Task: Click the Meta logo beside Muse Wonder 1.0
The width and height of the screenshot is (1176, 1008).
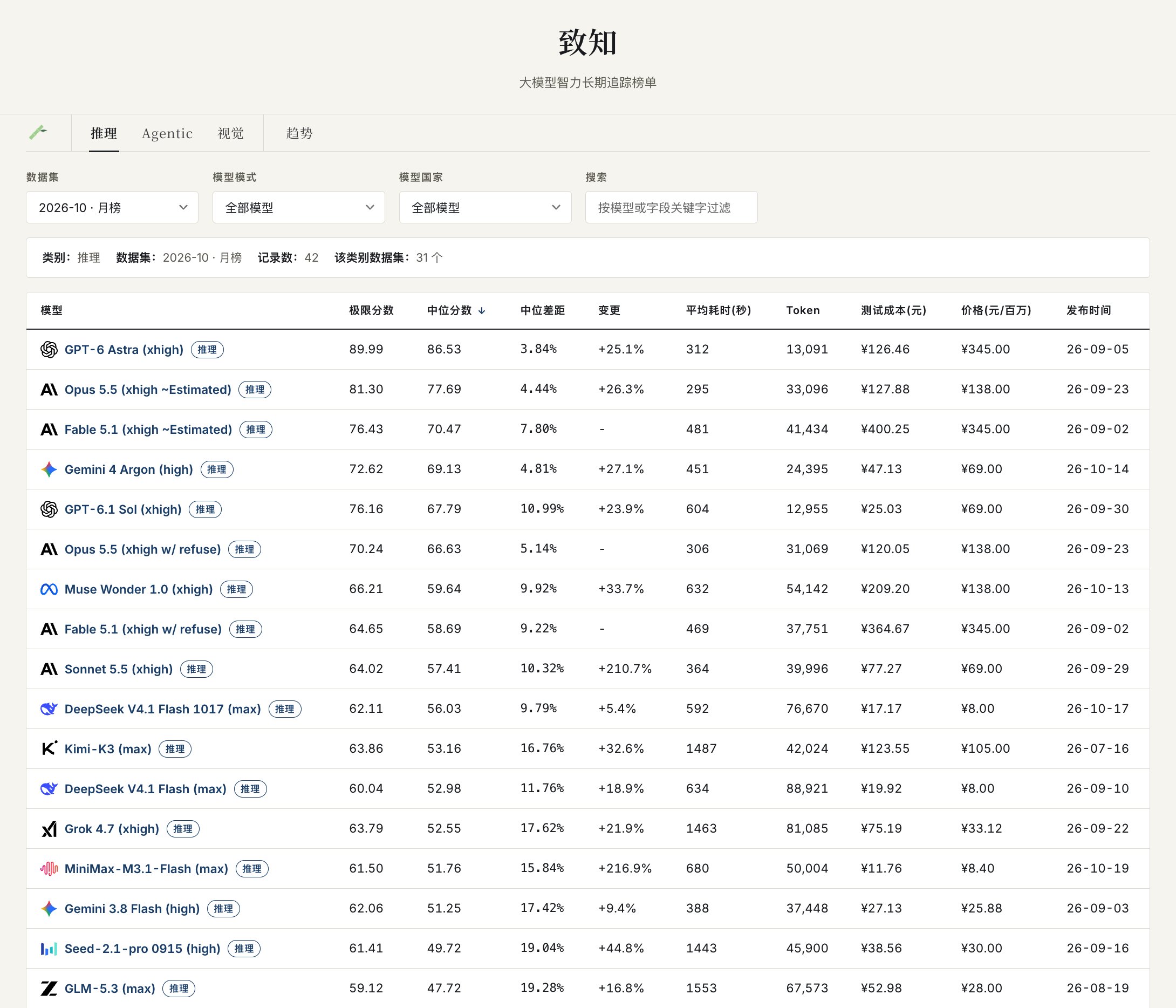Action: 50,589
